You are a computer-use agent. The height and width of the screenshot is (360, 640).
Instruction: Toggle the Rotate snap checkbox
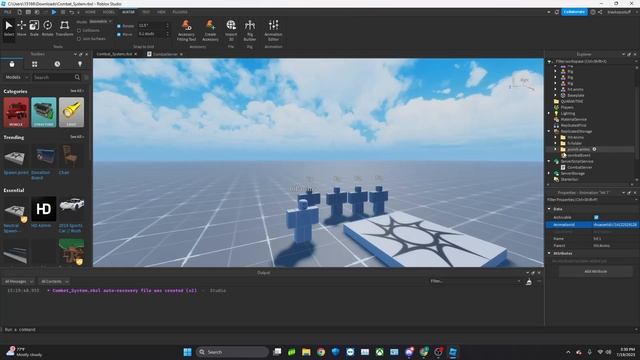119,26
